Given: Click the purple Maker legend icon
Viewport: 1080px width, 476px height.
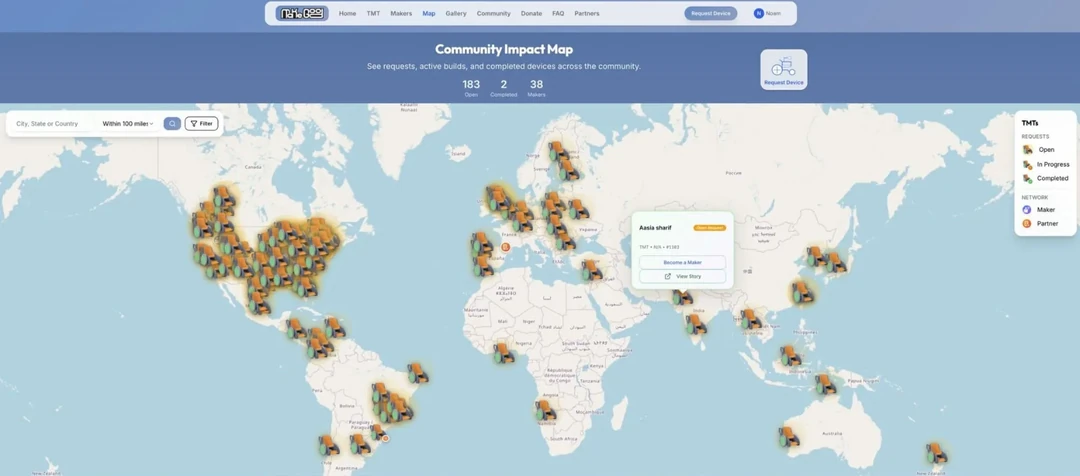Looking at the screenshot, I should pyautogui.click(x=1027, y=210).
